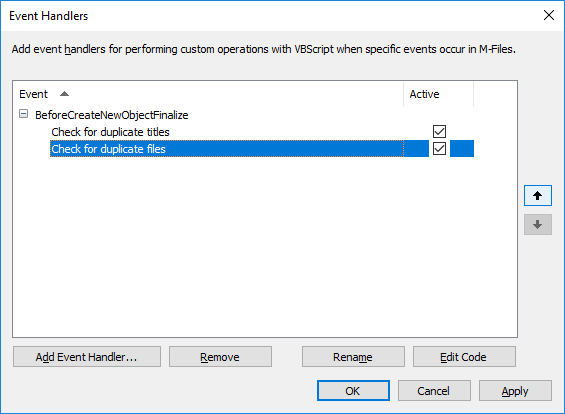565x414 pixels.
Task: Click the grayed down arrow button
Action: (538, 224)
